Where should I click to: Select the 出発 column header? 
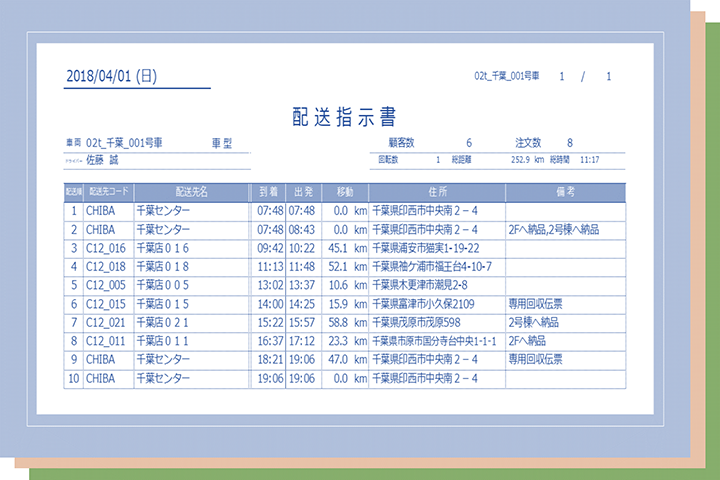click(x=302, y=192)
